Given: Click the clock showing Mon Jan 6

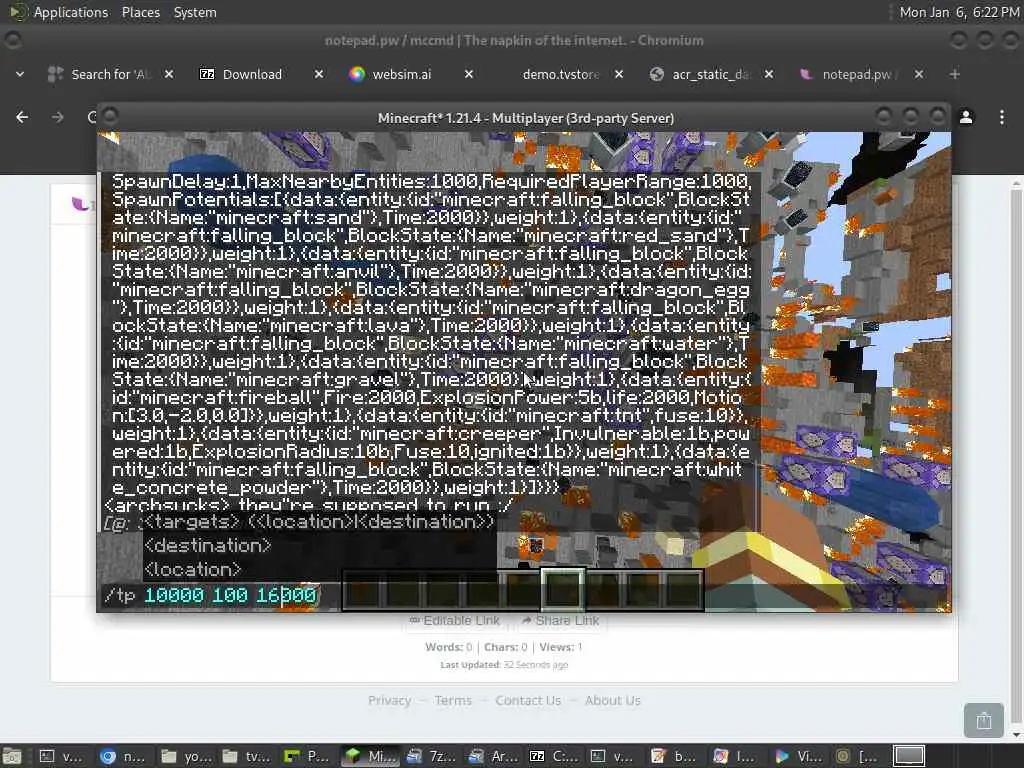Looking at the screenshot, I should coord(959,12).
